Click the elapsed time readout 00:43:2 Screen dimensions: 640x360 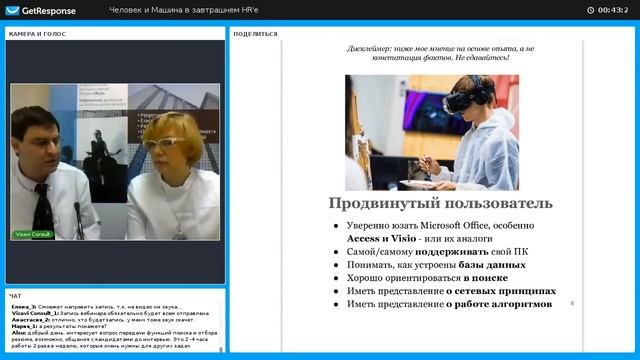click(613, 10)
